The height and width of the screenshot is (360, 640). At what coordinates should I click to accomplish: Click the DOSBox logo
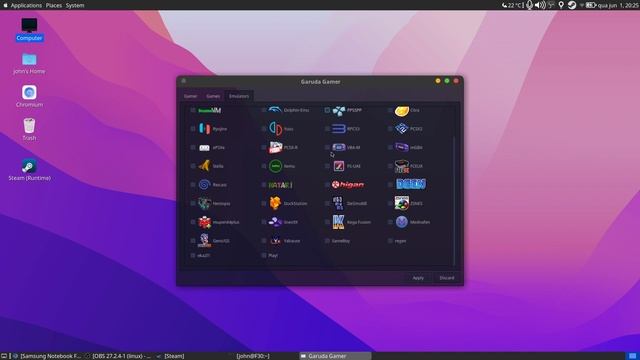tap(411, 184)
